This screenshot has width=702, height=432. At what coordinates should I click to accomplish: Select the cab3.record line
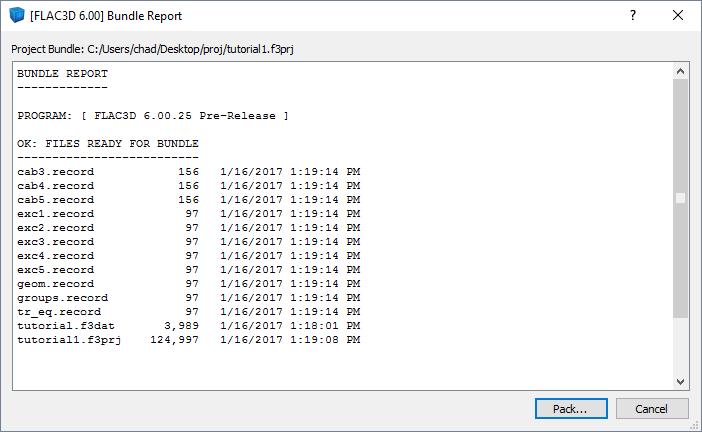click(x=189, y=172)
